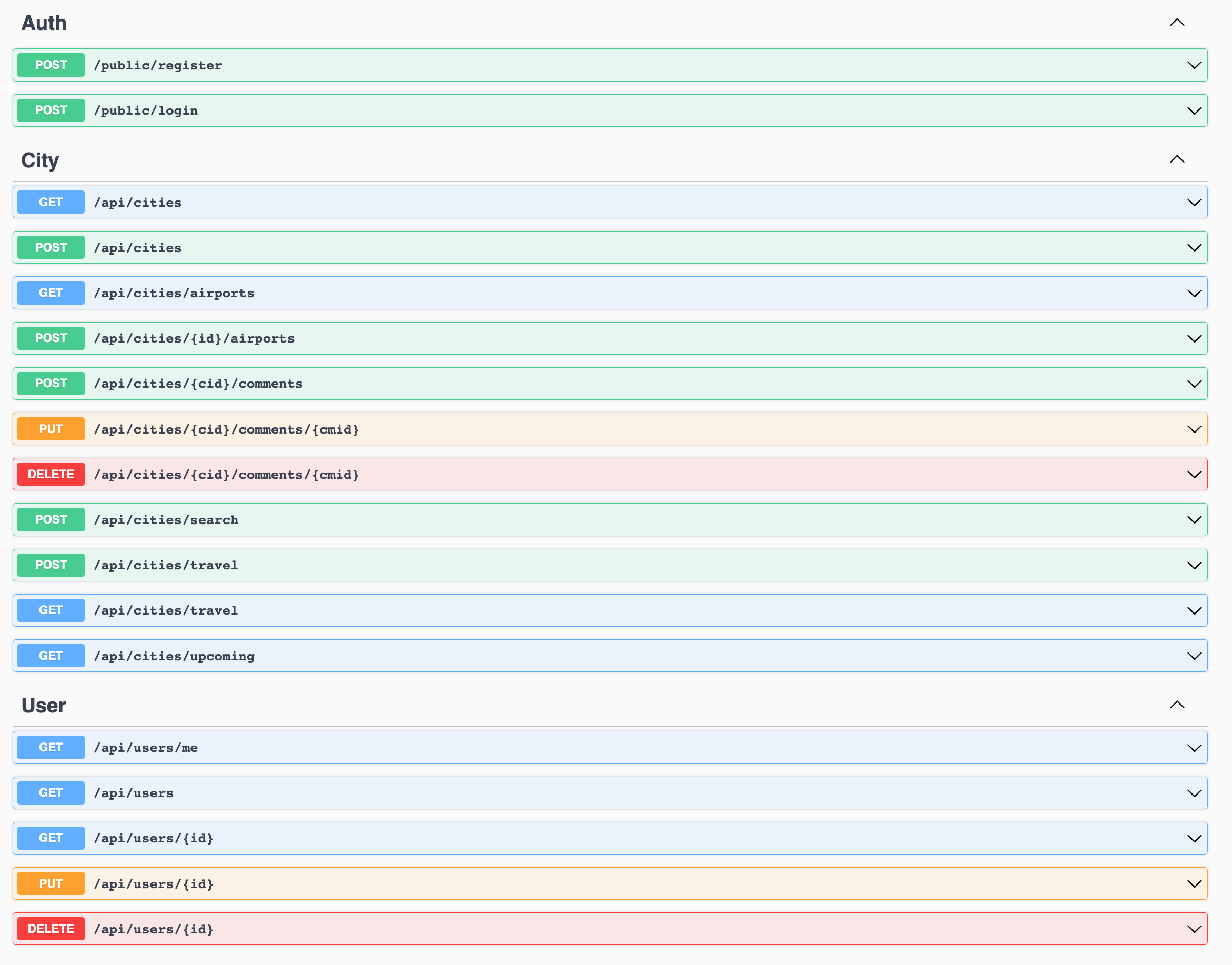Open /api/cities/upcoming endpoint
The width and height of the screenshot is (1232, 965).
tap(174, 656)
